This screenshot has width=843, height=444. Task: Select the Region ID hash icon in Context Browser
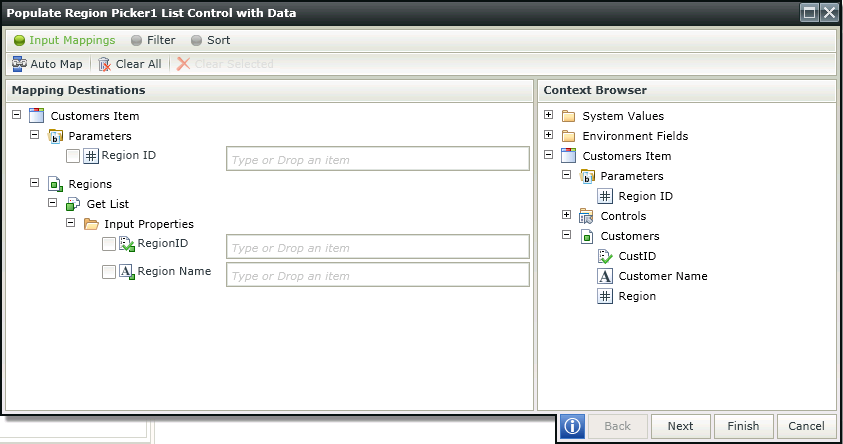(x=605, y=196)
